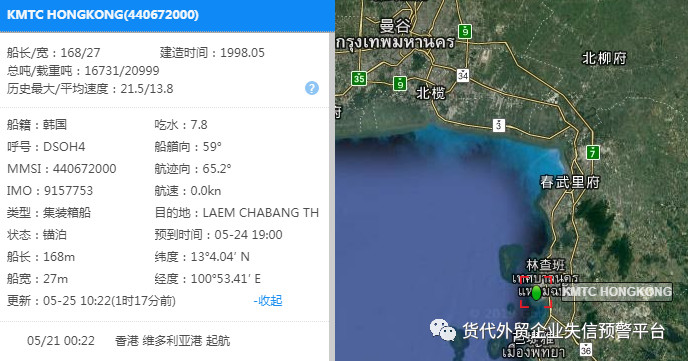Collapse details with the 收起 link
688x361 pixels.
coord(268,301)
